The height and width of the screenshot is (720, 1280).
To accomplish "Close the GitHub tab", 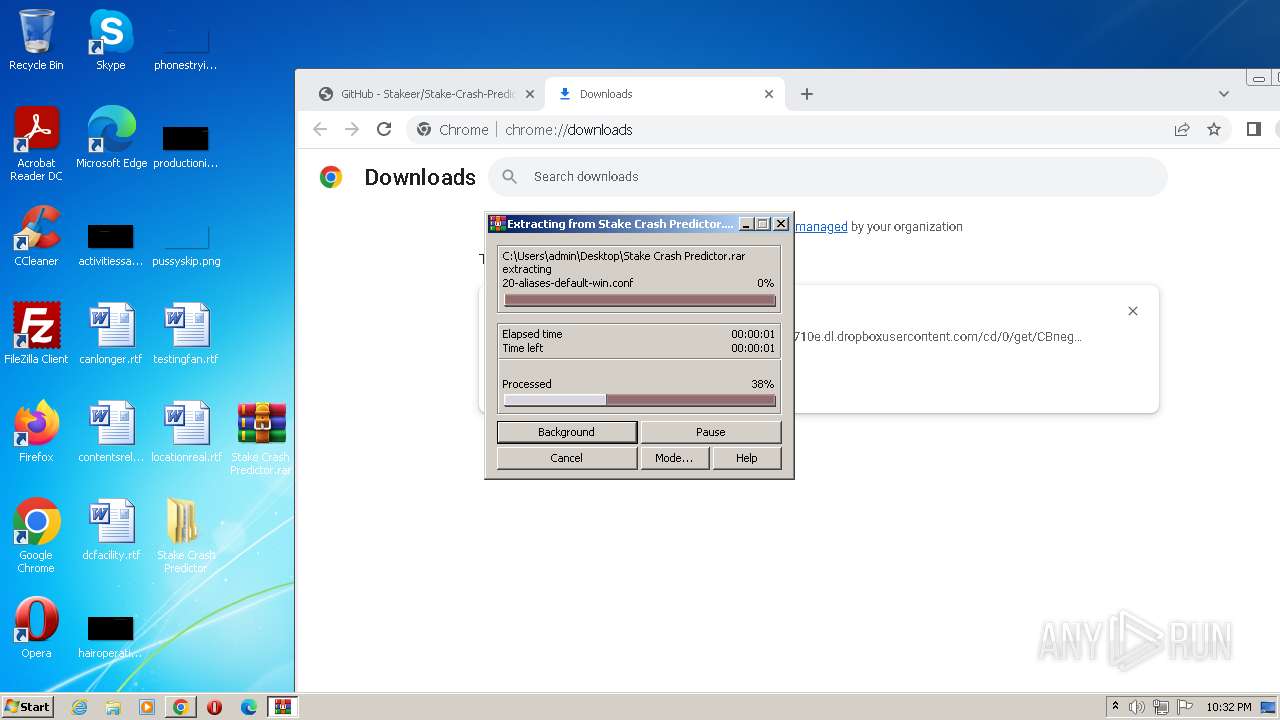I will tap(530, 94).
